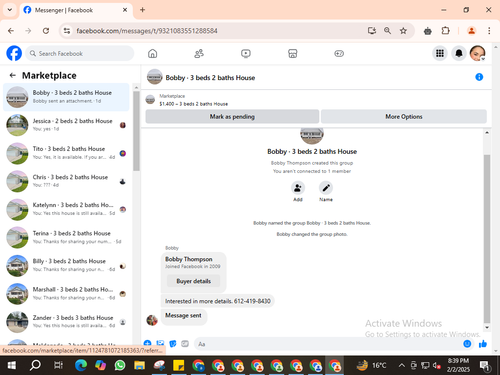
Task: Click the back arrow beside Marketplace heading
Action: (x=13, y=75)
